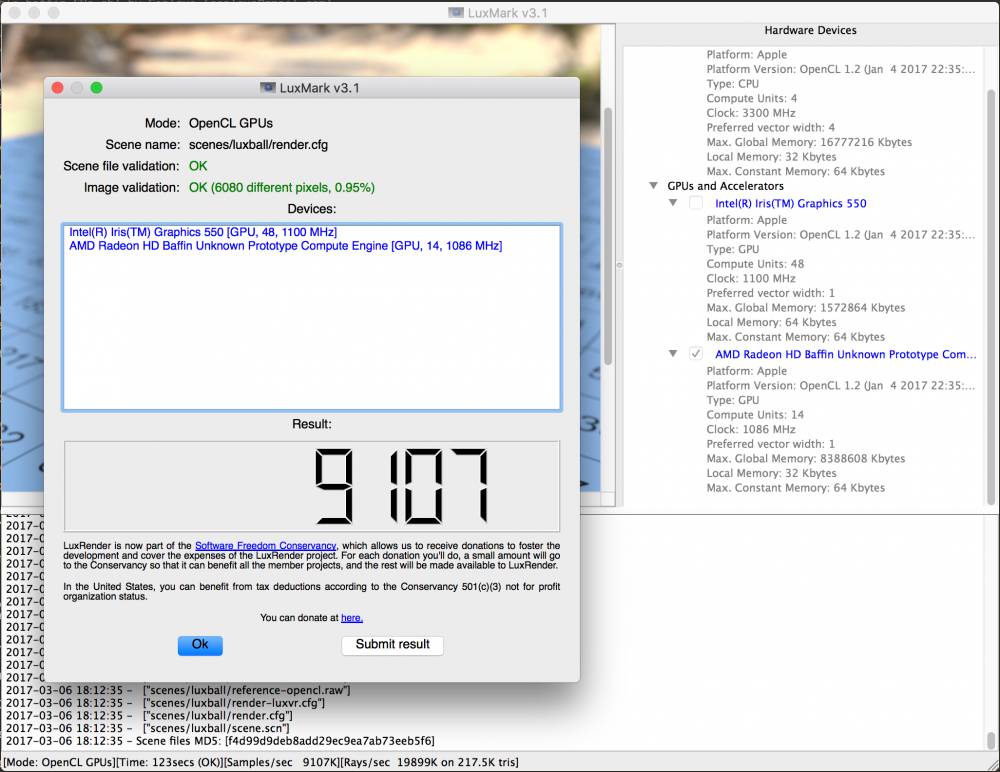Click 'Compute Units: 48' entry

[755, 264]
